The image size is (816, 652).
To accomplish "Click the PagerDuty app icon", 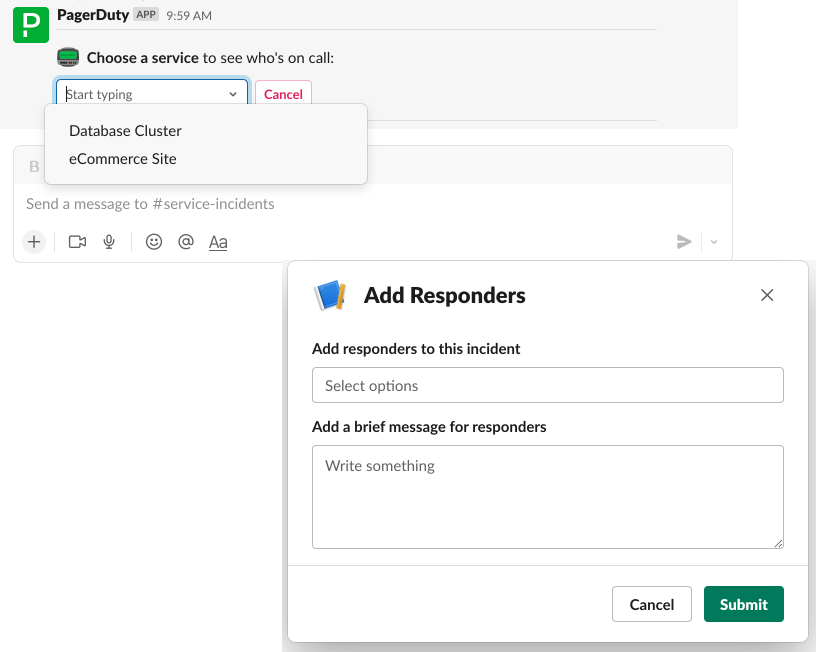I will (30, 24).
